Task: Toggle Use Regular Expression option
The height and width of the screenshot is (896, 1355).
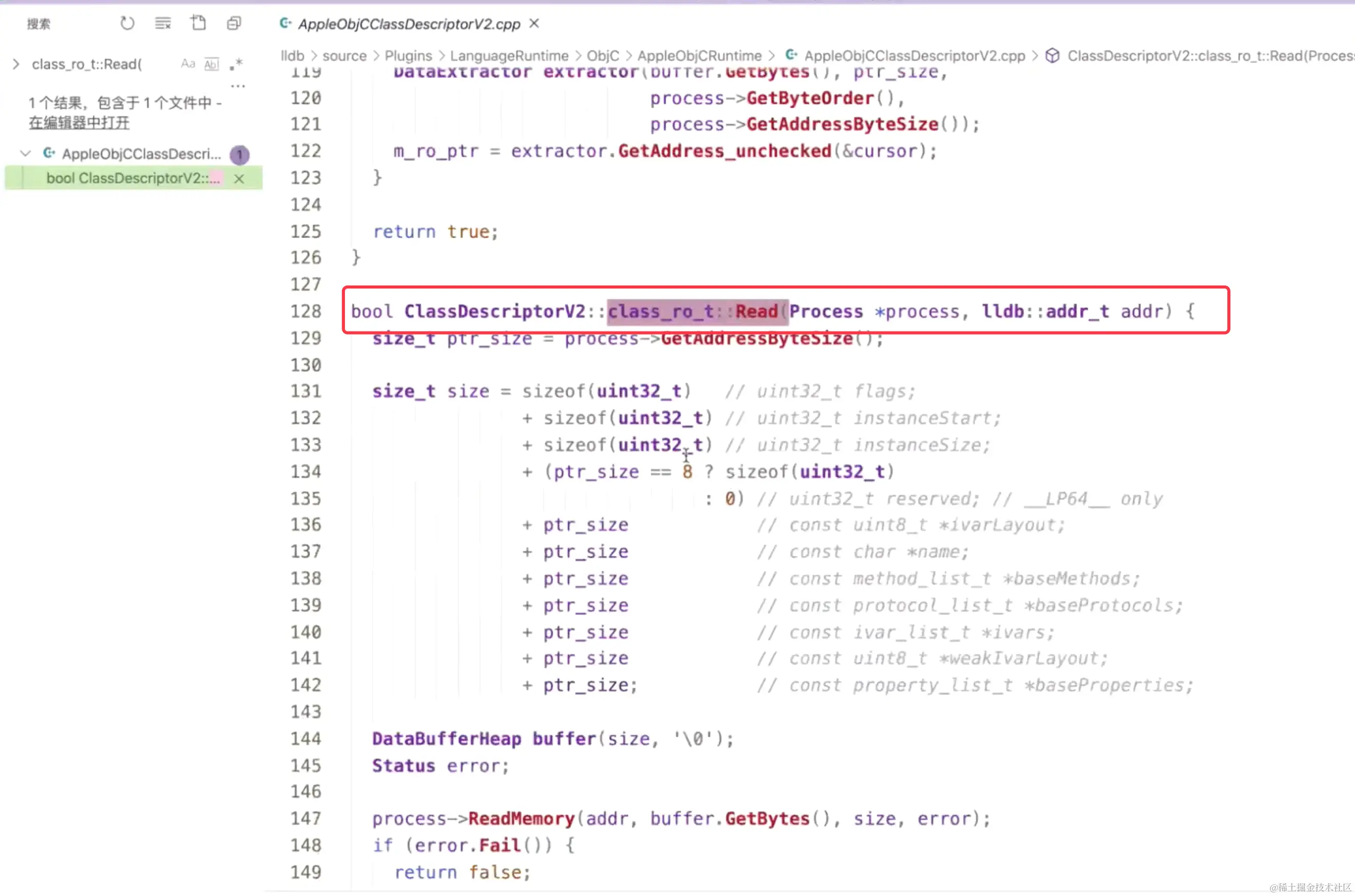Action: [236, 64]
